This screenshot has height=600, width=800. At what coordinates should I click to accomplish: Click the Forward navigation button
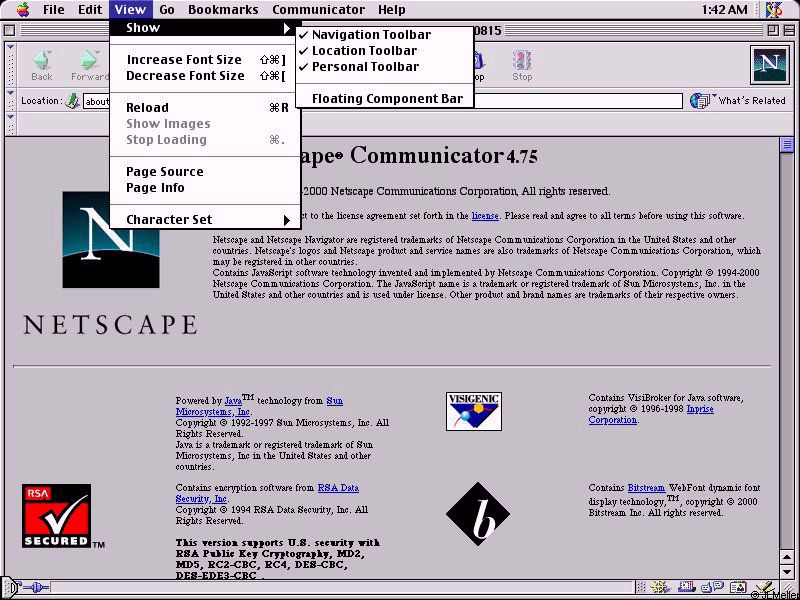[x=90, y=65]
